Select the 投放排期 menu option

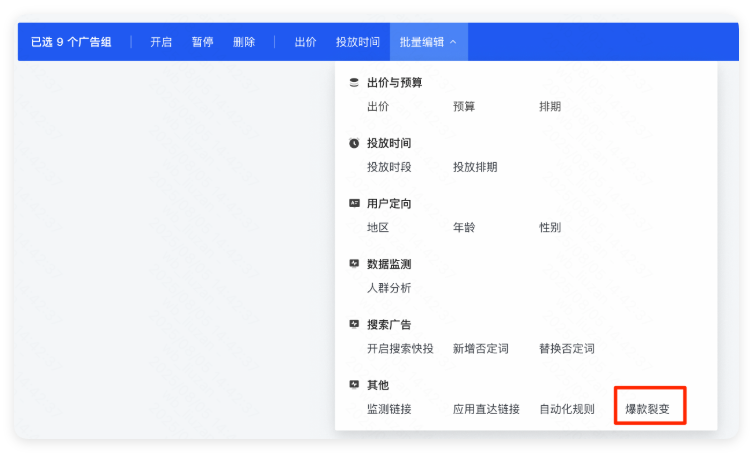(x=475, y=167)
